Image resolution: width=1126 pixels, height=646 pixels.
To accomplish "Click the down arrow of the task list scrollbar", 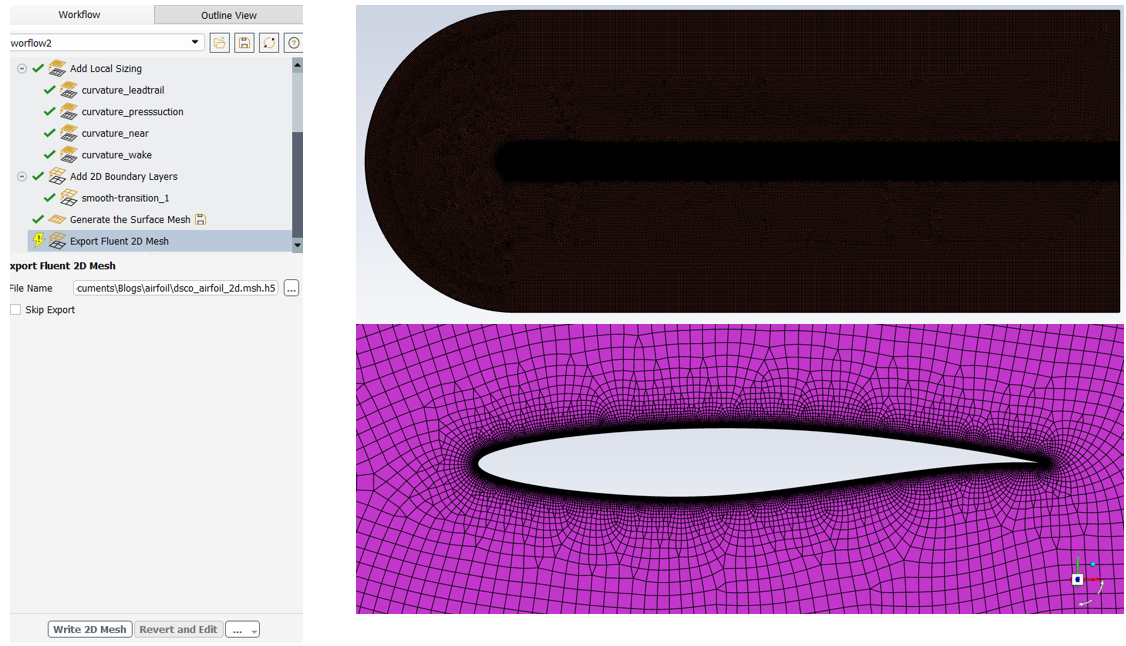I will tap(297, 245).
